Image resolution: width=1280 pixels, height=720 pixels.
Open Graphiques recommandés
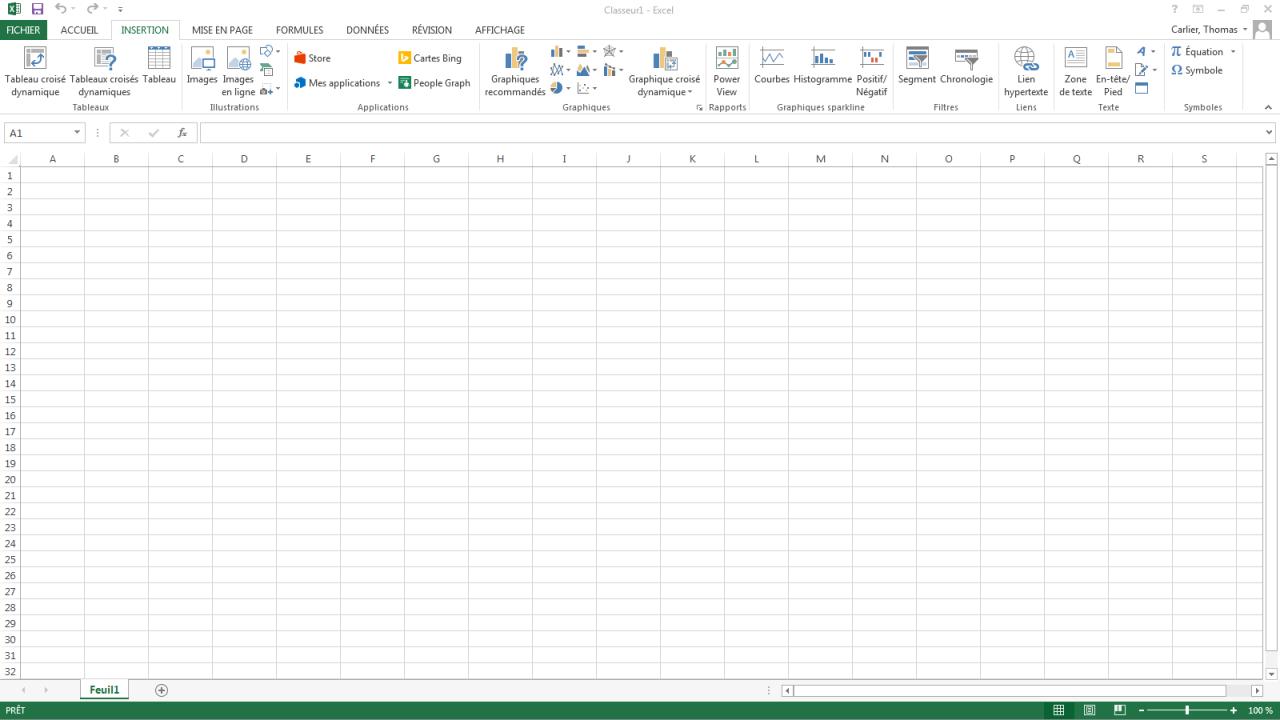click(515, 72)
